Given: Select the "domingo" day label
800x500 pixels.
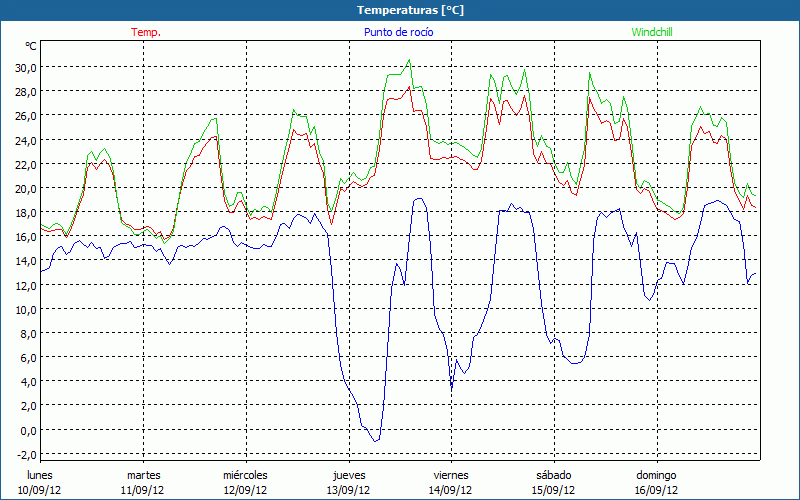Looking at the screenshot, I should click(656, 475).
